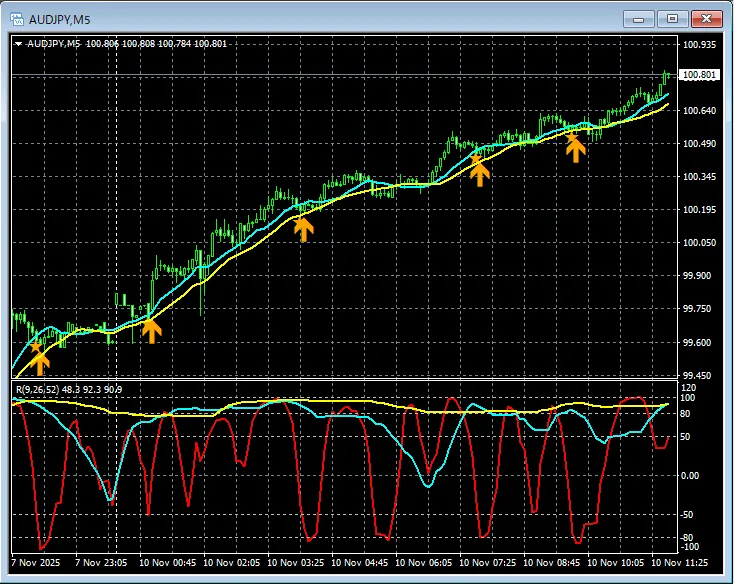Click the current price label 100.801
This screenshot has width=735, height=584.
tap(699, 75)
